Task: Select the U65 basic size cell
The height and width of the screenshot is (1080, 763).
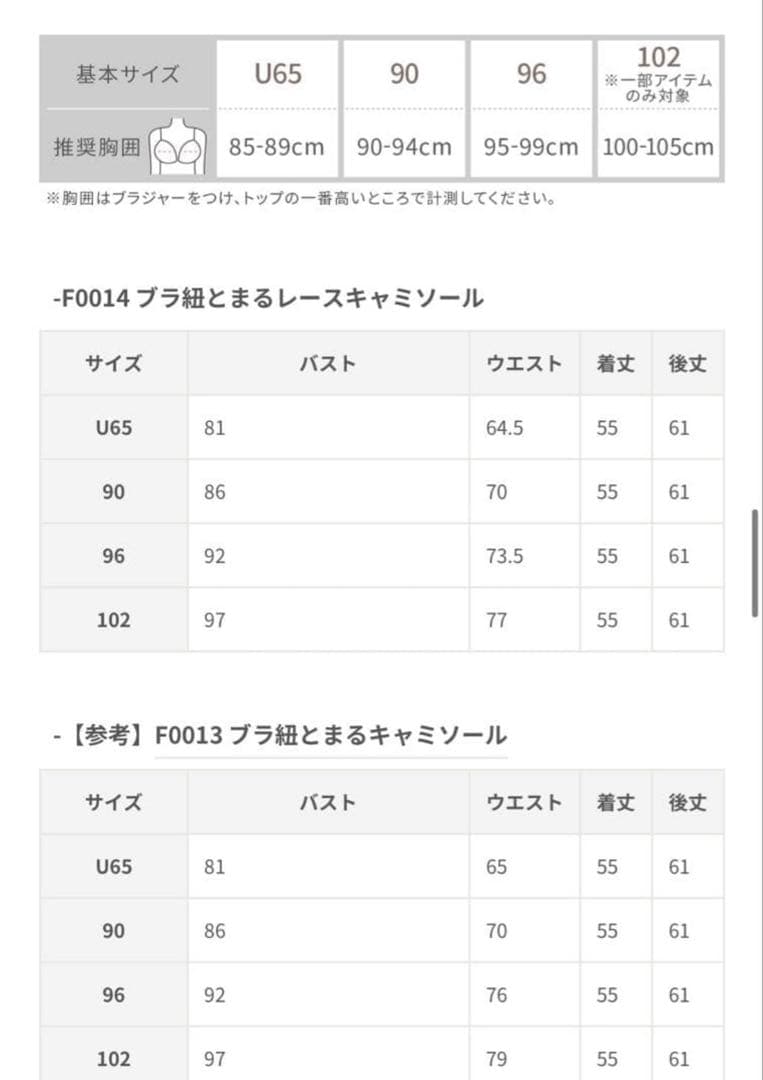Action: click(278, 74)
